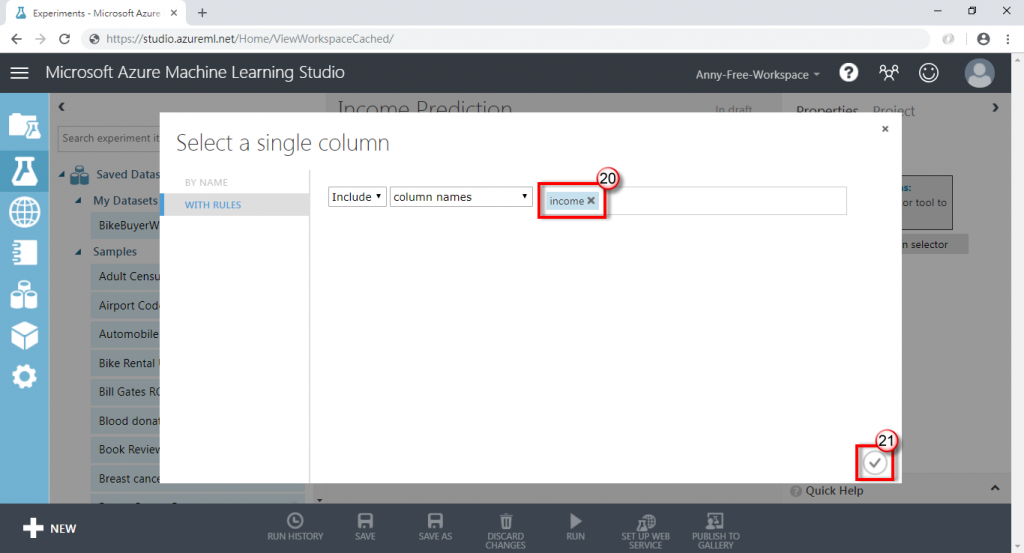The width and height of the screenshot is (1024, 553).
Task: Open a new browser tab
Action: coord(202,12)
